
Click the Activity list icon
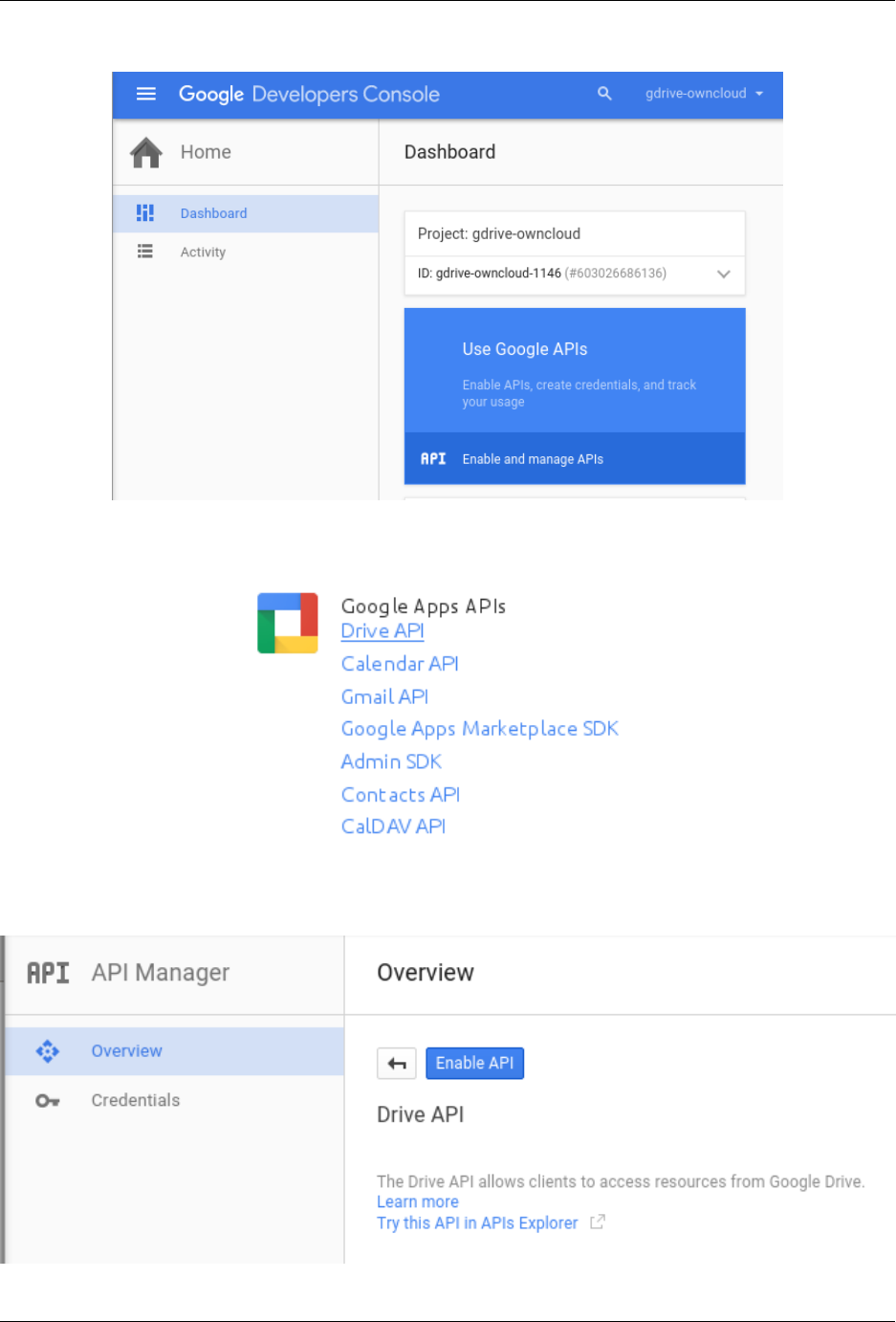pos(145,252)
